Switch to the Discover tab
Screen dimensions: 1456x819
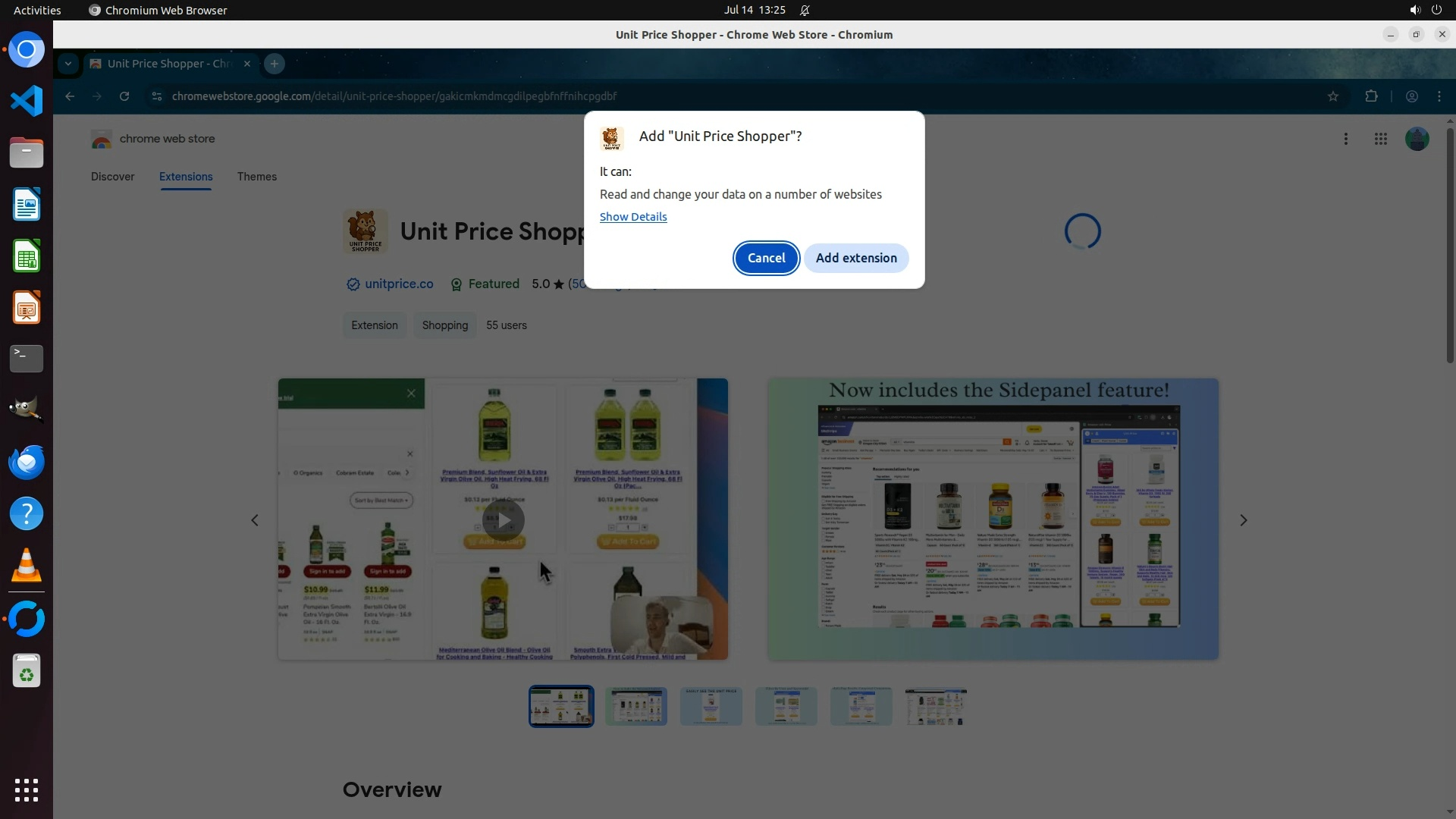point(112,177)
